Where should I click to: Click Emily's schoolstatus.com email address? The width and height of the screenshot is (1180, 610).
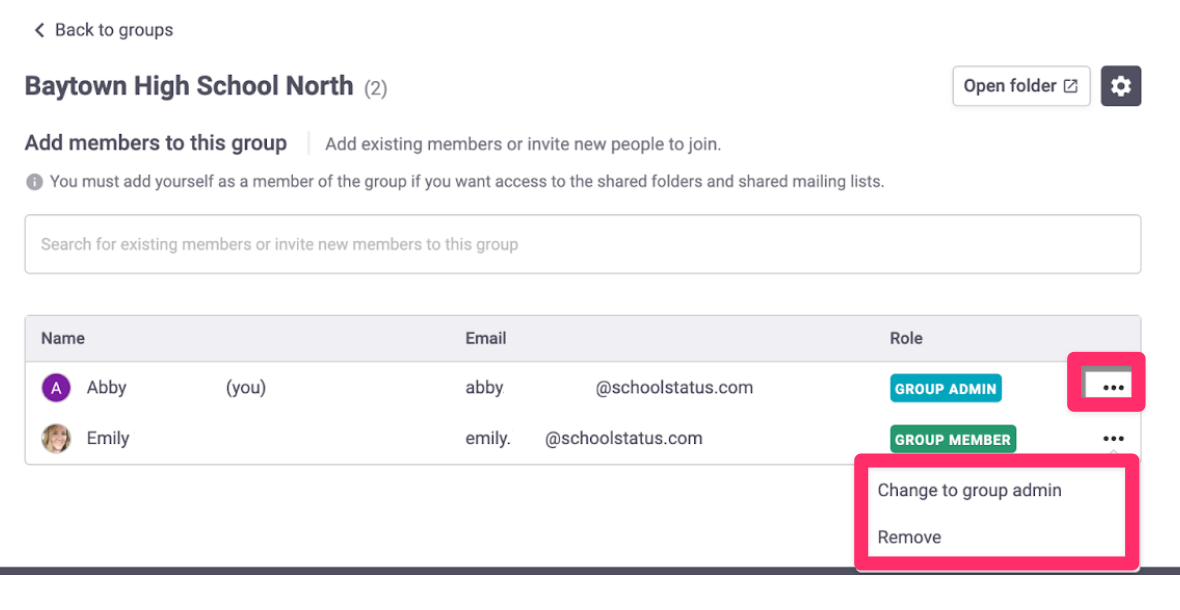pyautogui.click(x=584, y=439)
